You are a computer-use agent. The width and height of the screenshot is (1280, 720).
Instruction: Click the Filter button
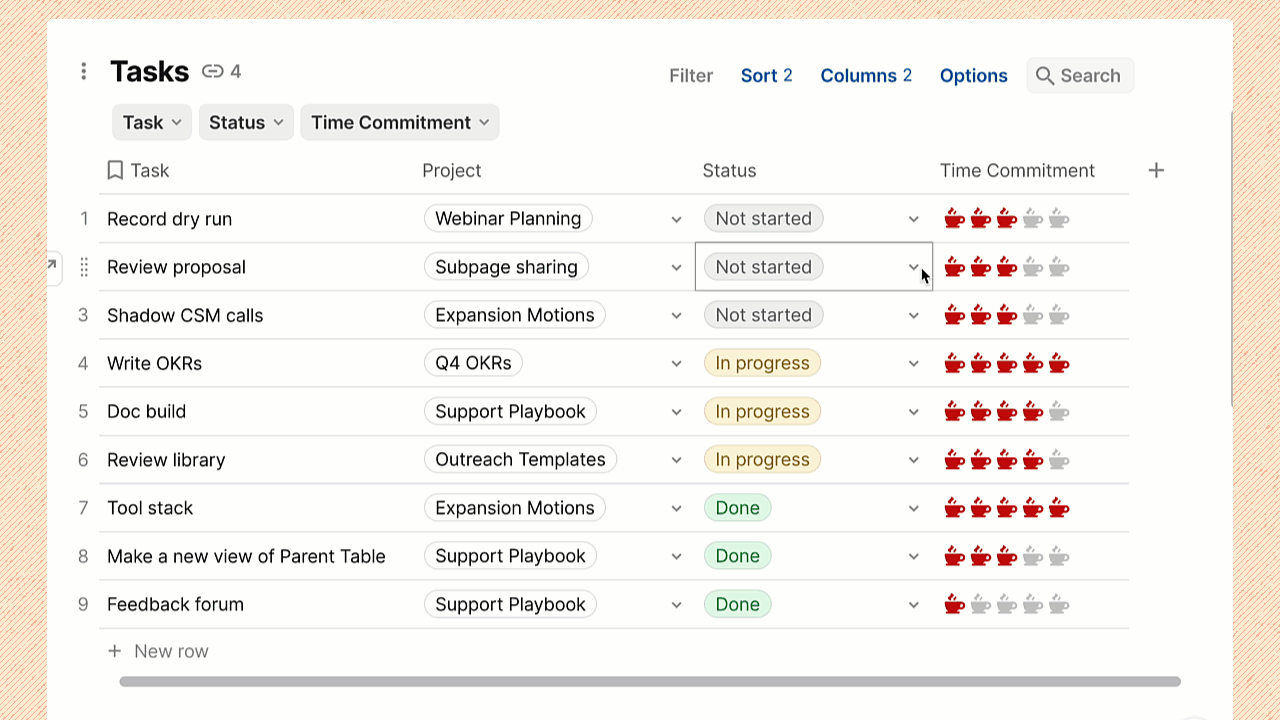tap(691, 76)
